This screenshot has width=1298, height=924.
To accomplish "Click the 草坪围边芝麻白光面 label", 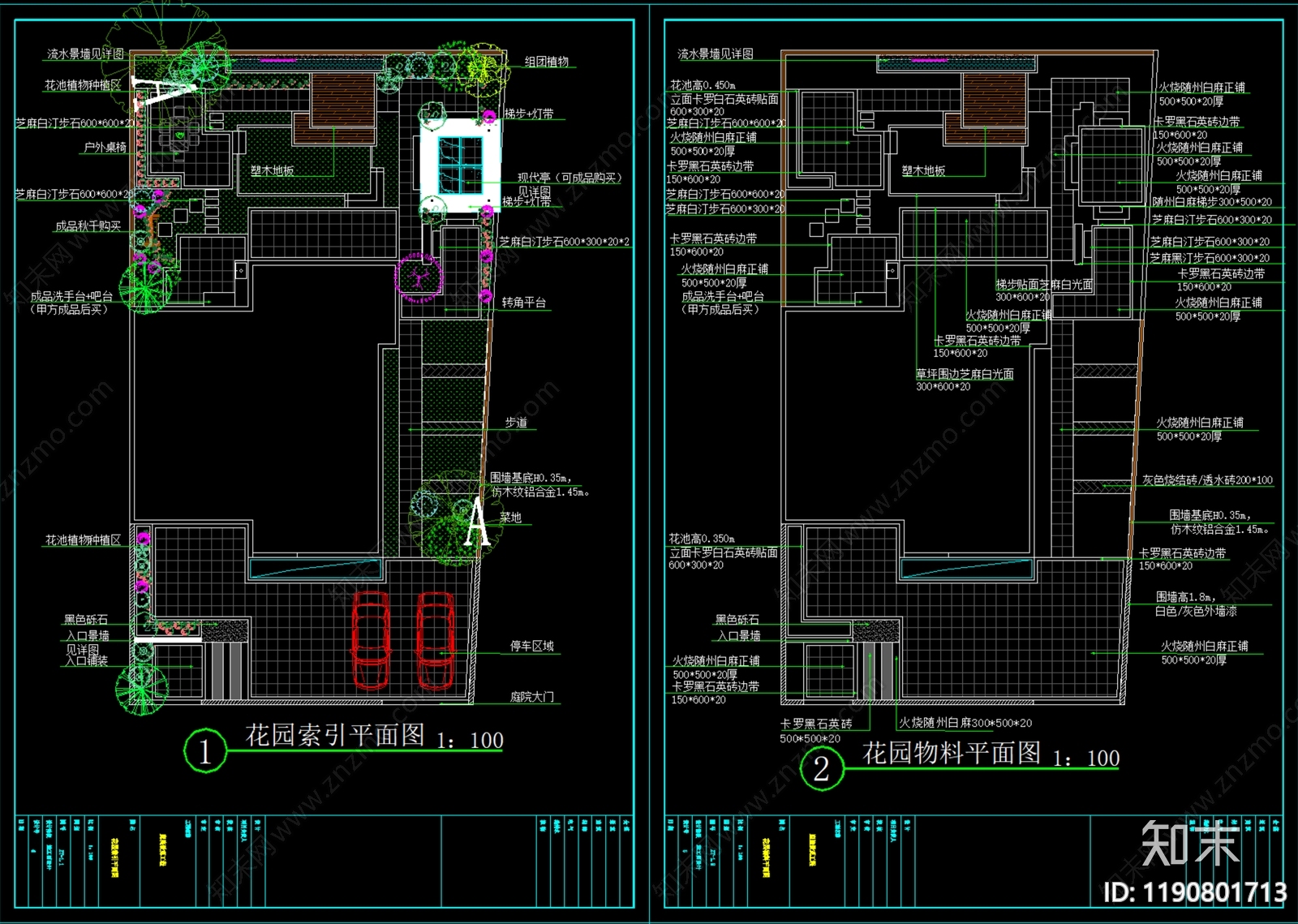I will pos(965,375).
